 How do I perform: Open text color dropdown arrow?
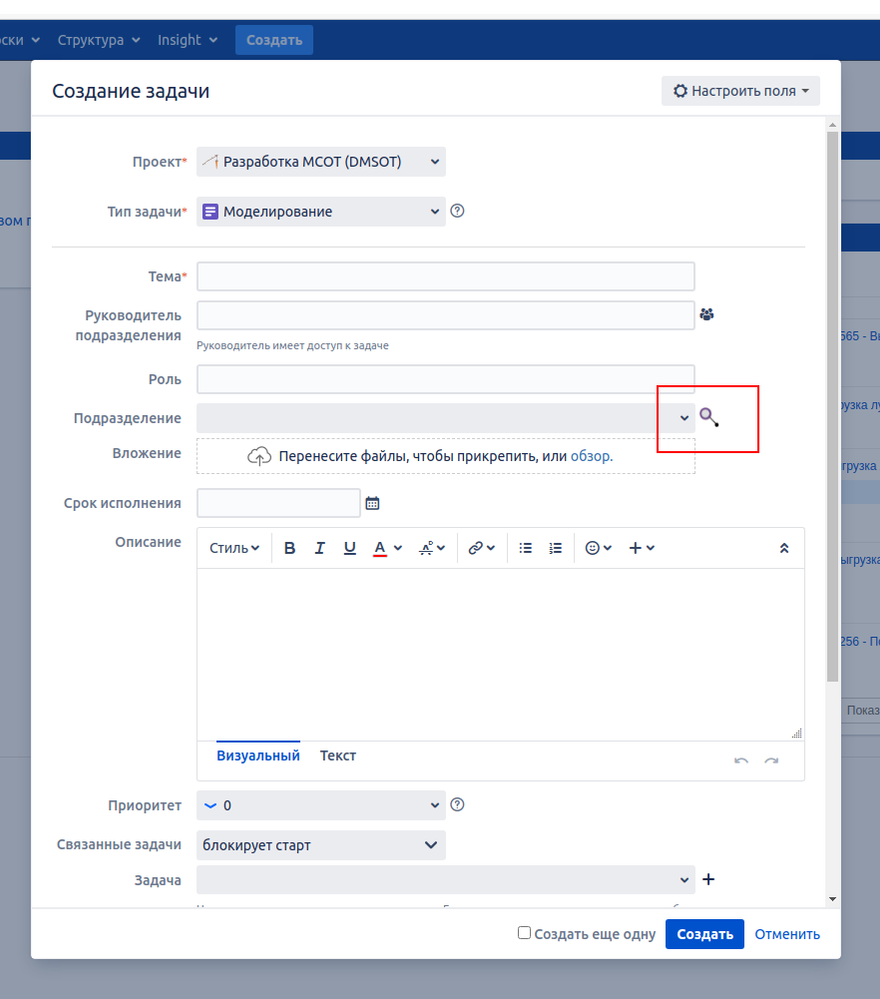(398, 548)
